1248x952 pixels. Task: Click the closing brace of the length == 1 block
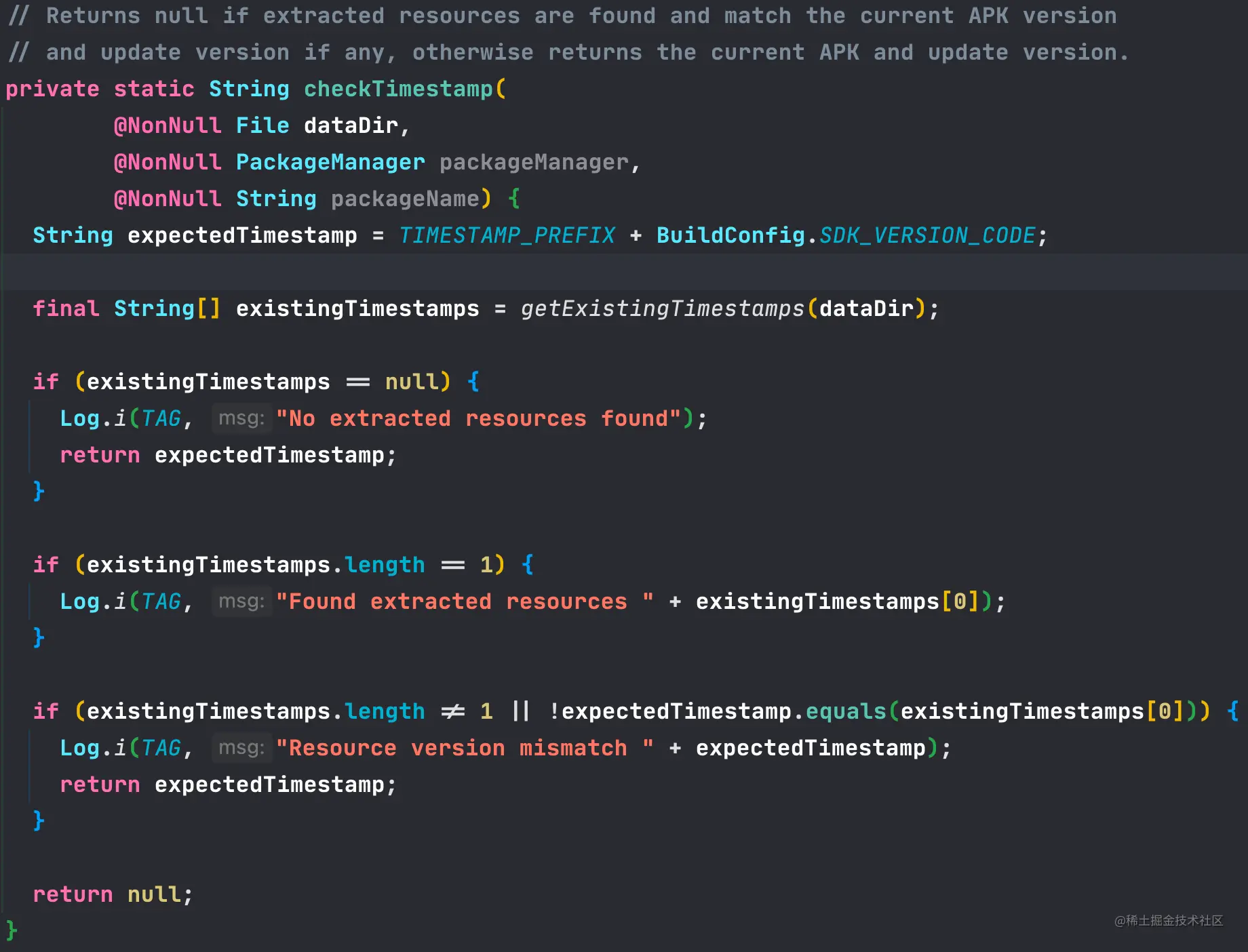click(x=39, y=637)
